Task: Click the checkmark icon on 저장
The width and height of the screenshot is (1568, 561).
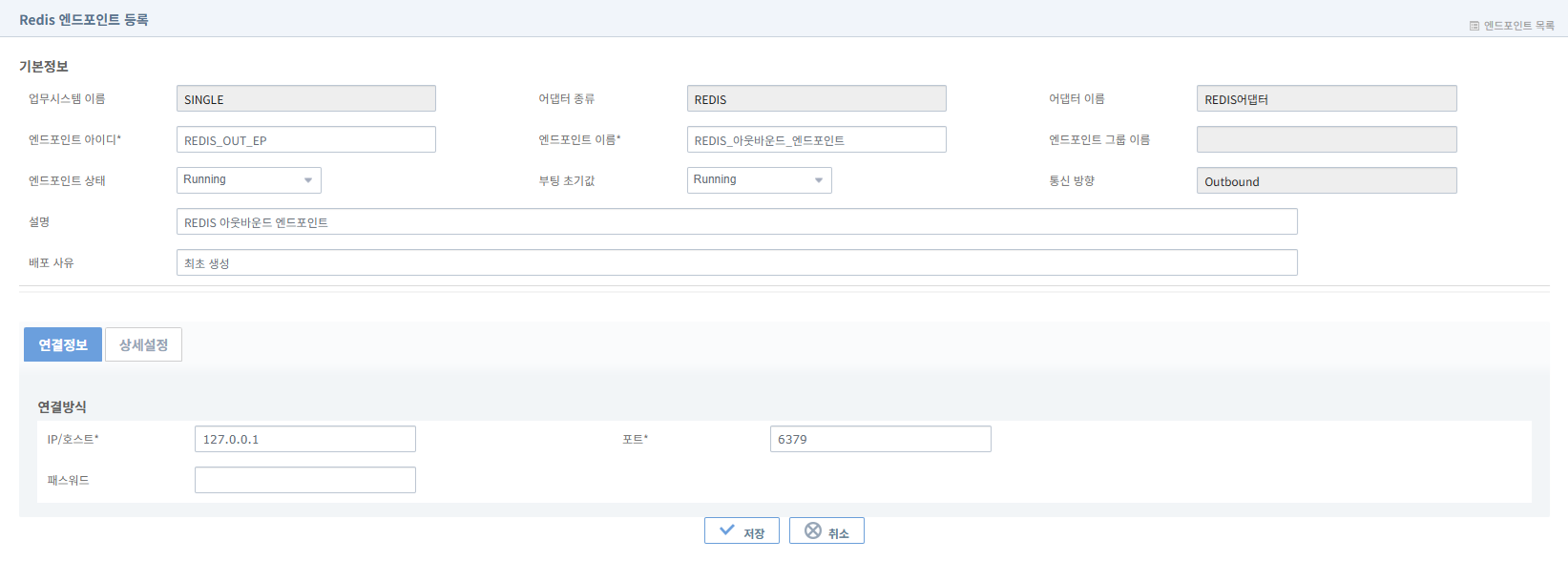Action: [727, 530]
